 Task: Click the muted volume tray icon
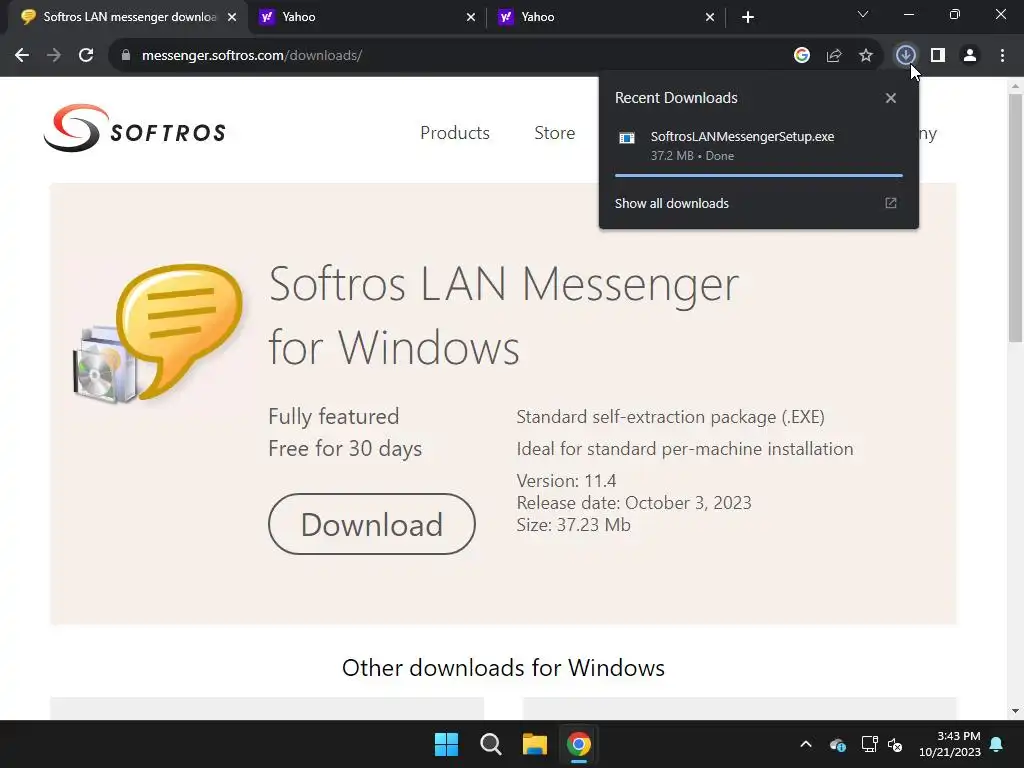895,744
